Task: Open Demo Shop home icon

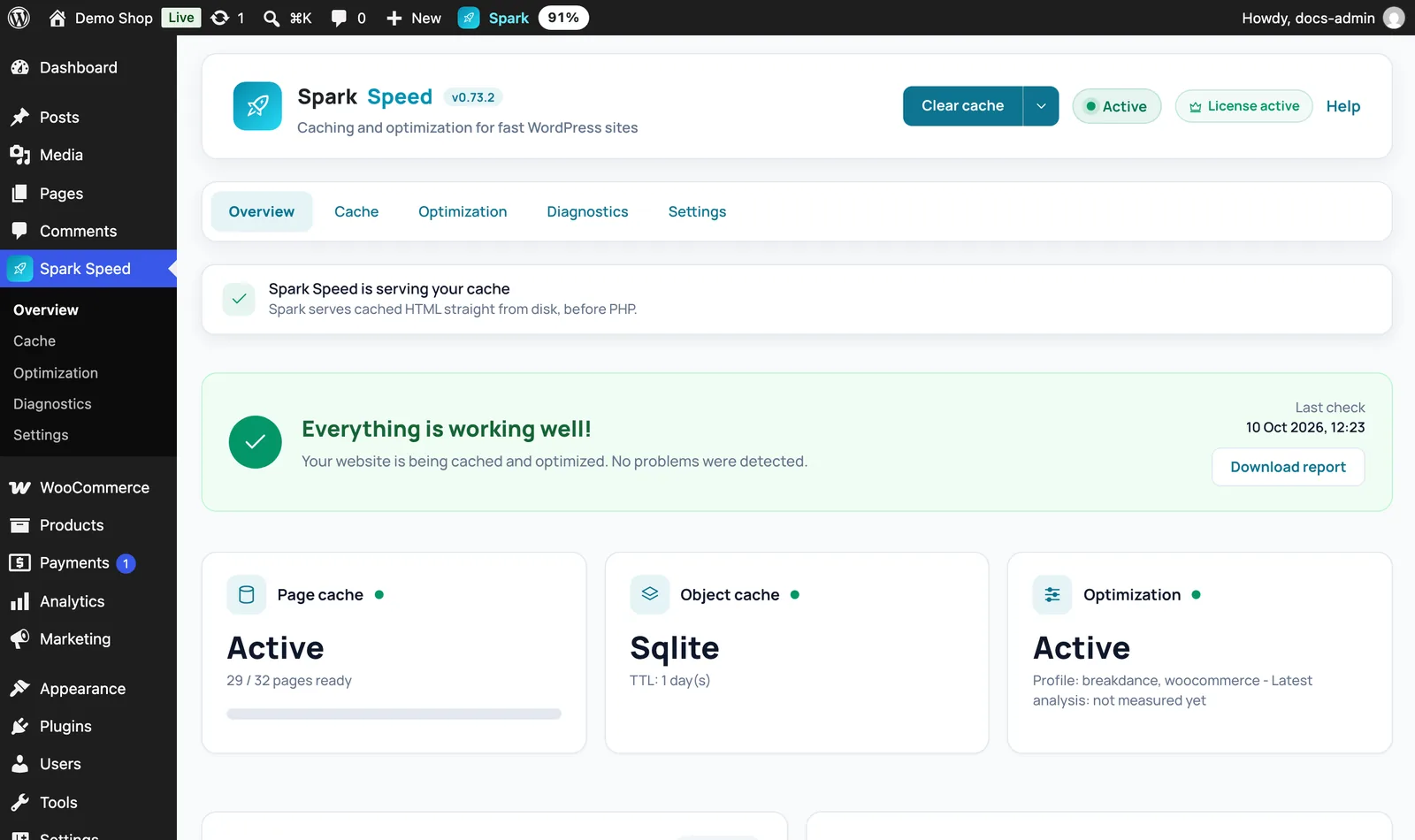Action: [x=57, y=18]
